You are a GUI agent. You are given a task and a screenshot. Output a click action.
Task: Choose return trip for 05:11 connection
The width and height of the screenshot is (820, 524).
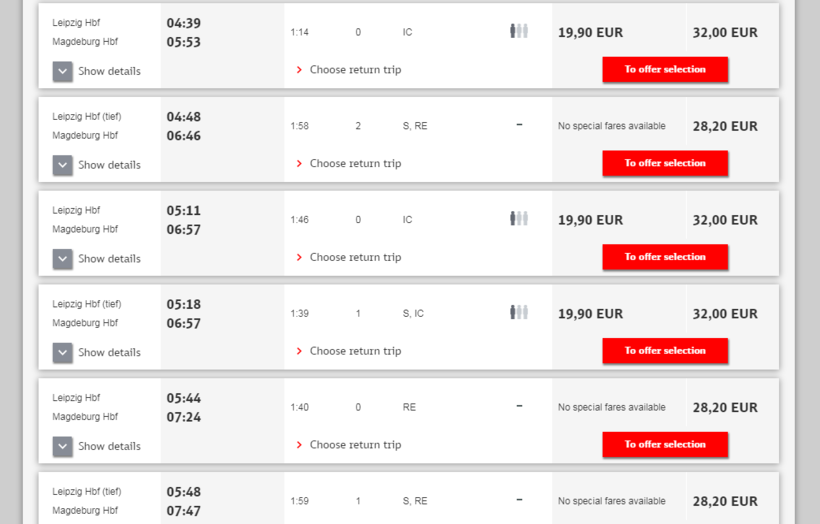355,257
